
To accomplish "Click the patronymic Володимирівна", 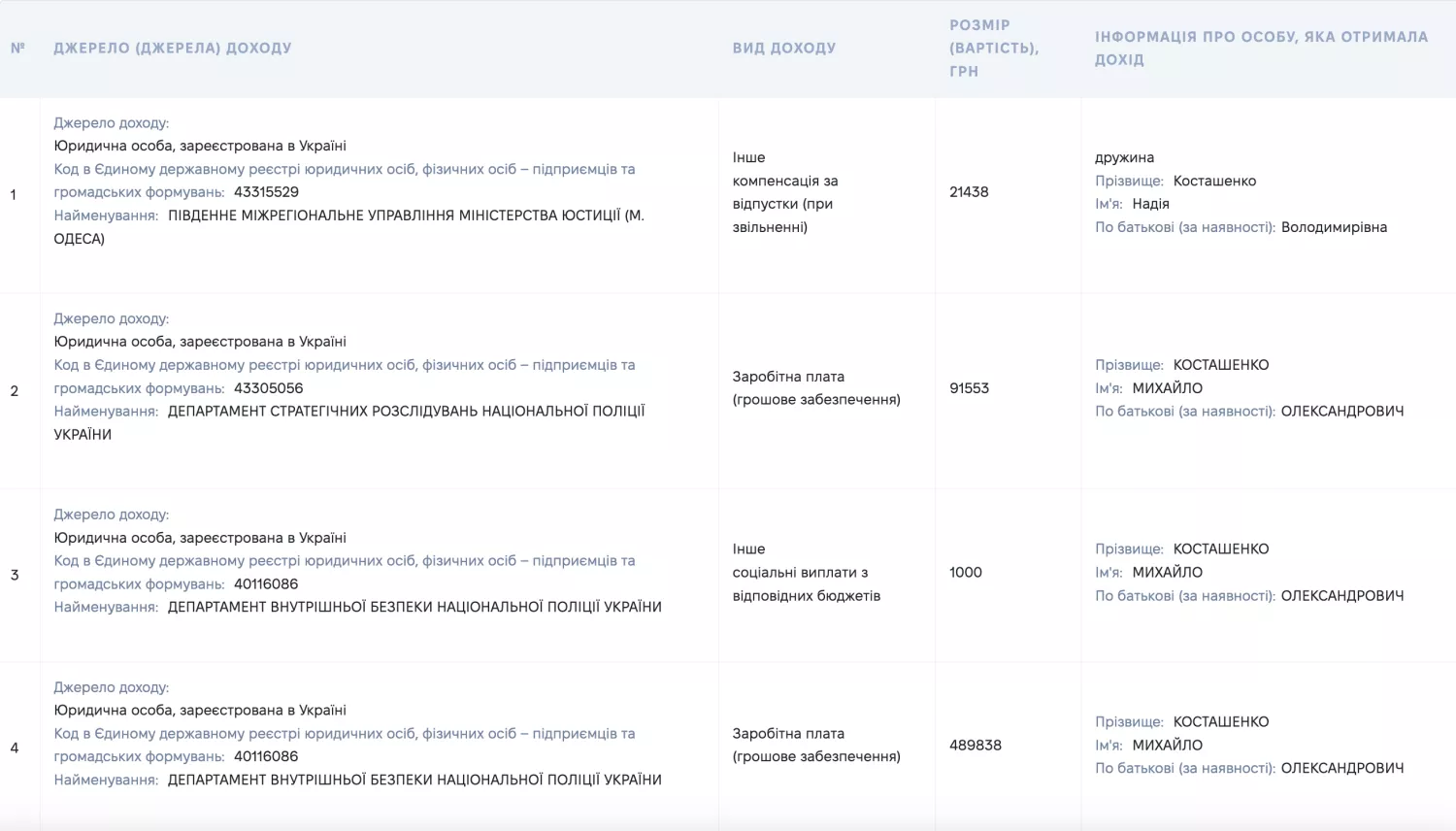I will tap(1334, 227).
